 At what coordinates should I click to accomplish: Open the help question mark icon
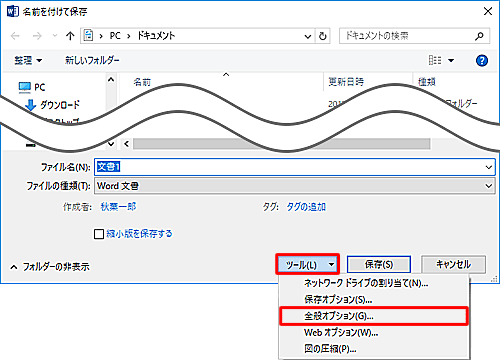(x=482, y=61)
